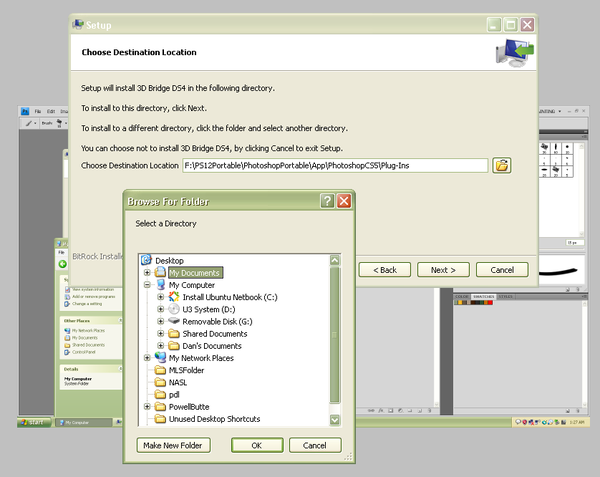Open Photoshop File menu
This screenshot has width=600, height=477.
click(38, 111)
